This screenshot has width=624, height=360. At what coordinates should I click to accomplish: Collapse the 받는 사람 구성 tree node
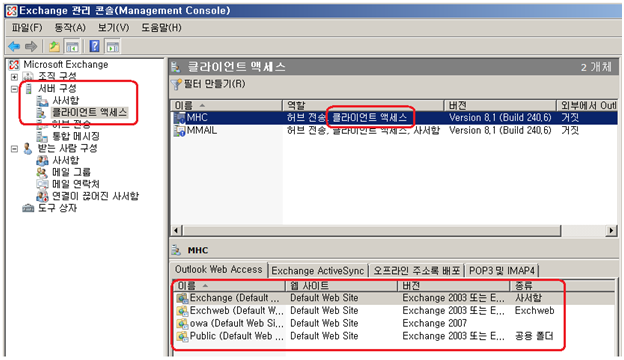pyautogui.click(x=14, y=149)
